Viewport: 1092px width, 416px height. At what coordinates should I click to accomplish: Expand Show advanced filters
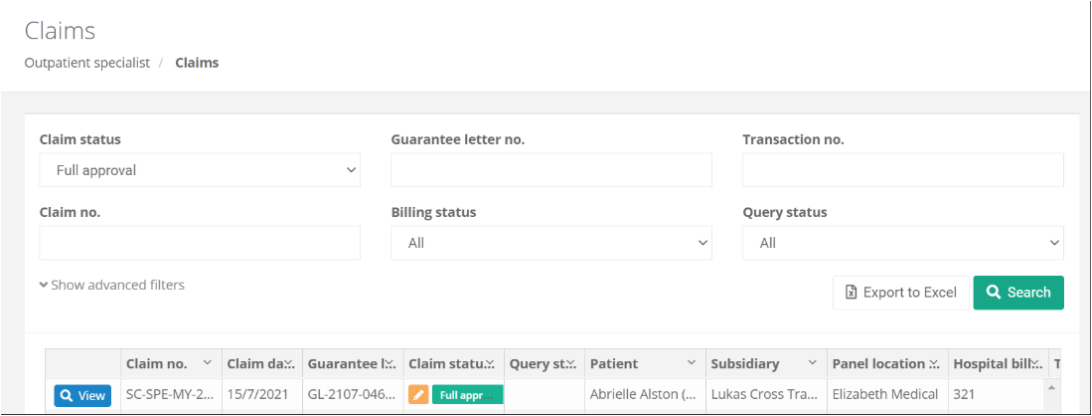point(112,285)
